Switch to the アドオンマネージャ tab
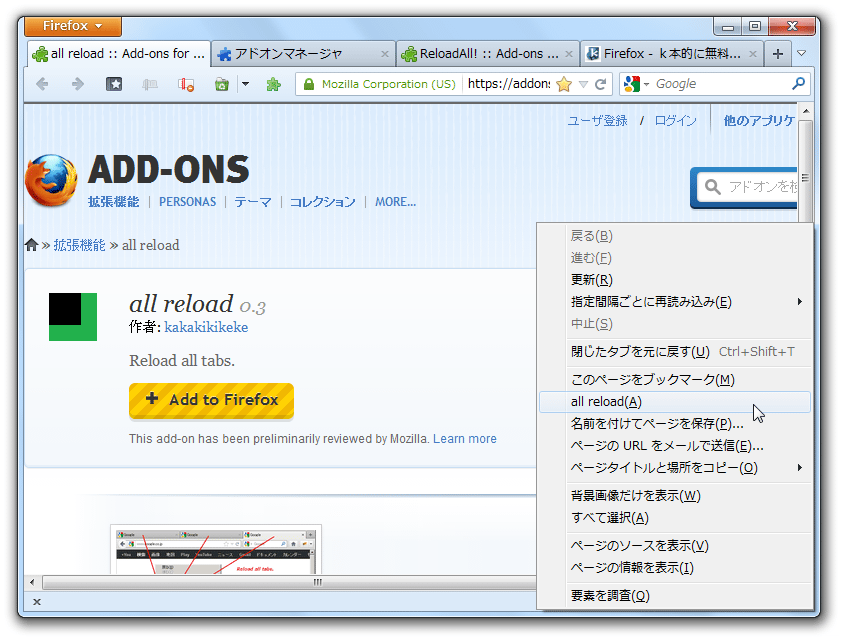The image size is (843, 639). tap(303, 54)
